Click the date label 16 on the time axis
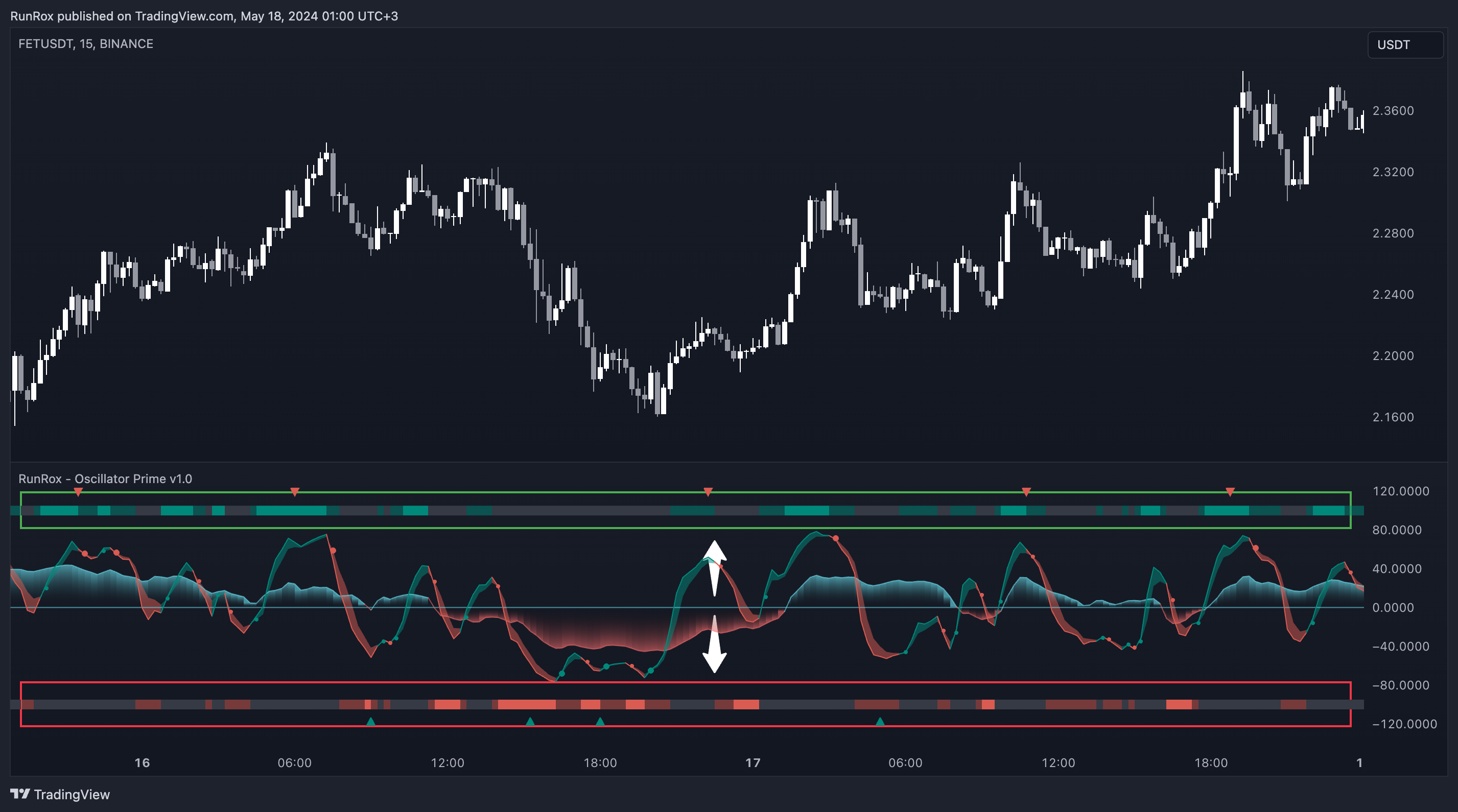The image size is (1458, 812). [142, 763]
